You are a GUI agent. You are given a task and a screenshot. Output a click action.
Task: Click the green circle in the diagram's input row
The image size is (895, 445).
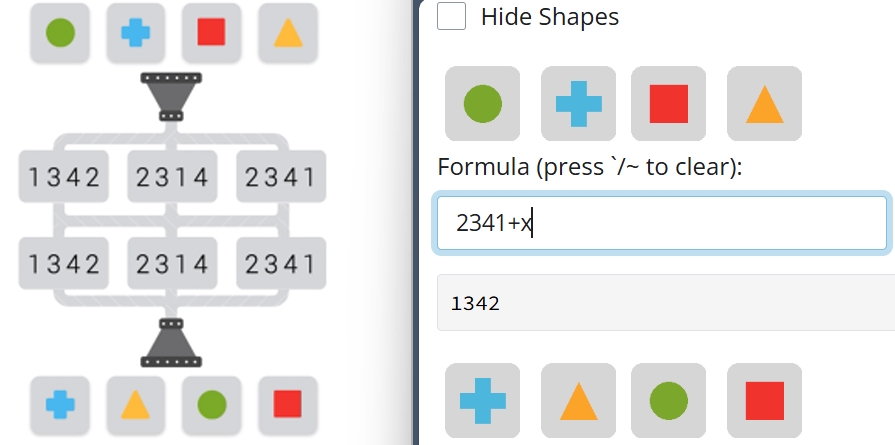pyautogui.click(x=61, y=33)
